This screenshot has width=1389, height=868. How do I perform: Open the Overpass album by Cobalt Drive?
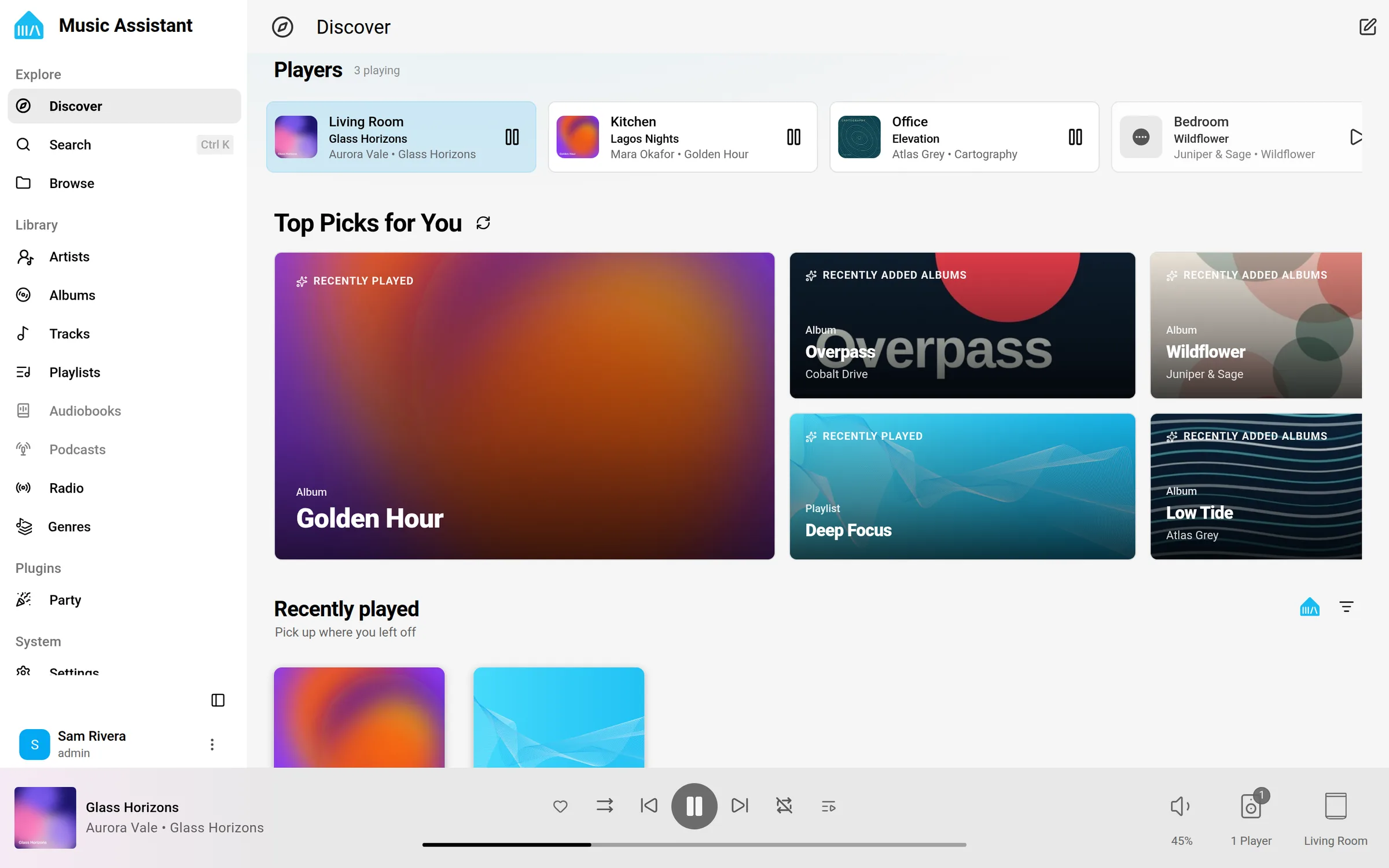coord(962,325)
